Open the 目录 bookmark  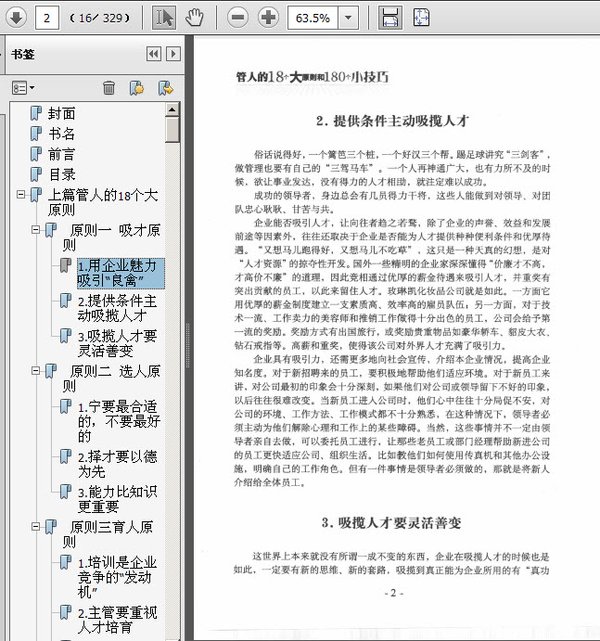coord(62,175)
